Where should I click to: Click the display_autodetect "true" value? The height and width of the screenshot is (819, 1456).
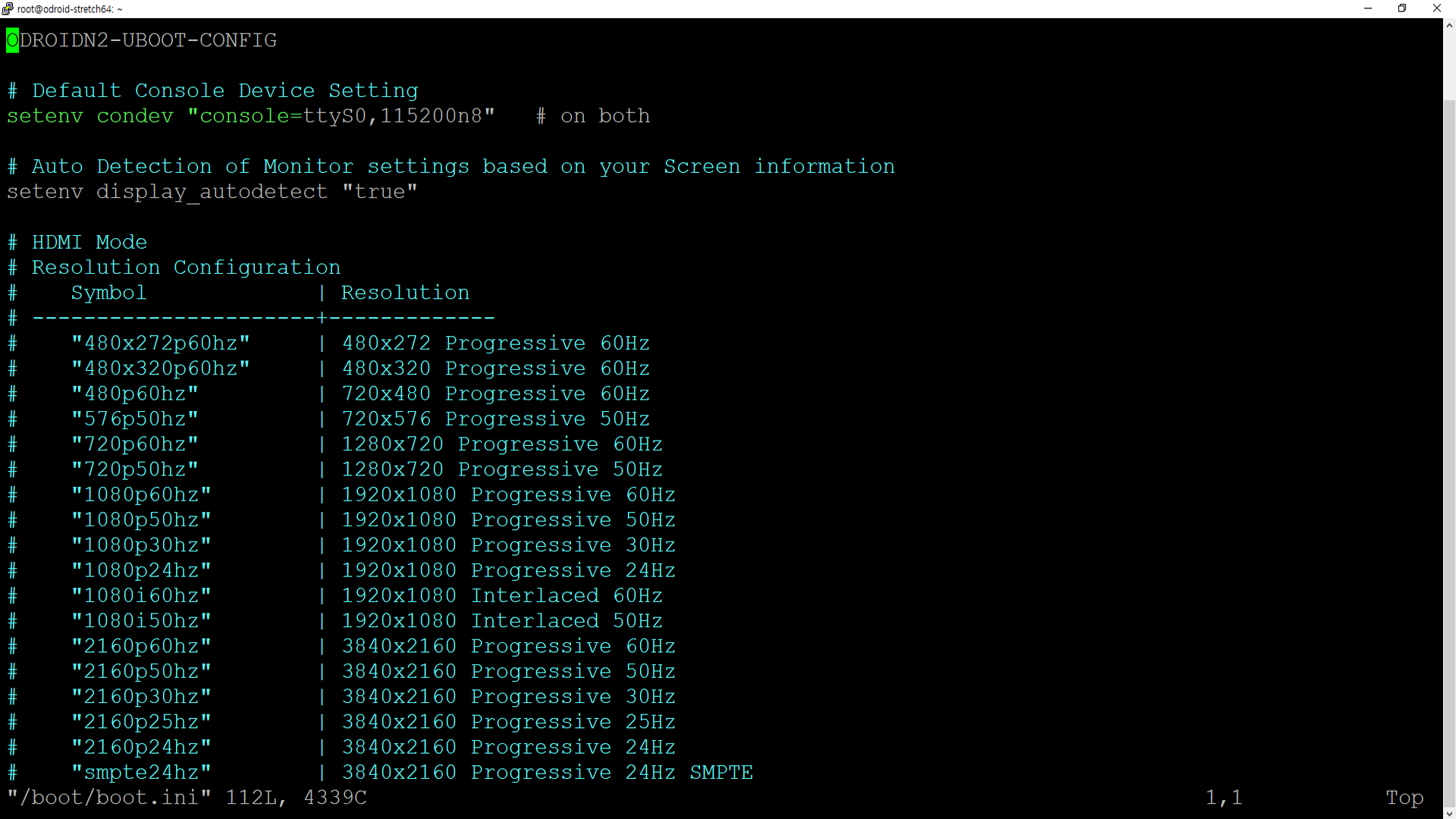pyautogui.click(x=379, y=192)
